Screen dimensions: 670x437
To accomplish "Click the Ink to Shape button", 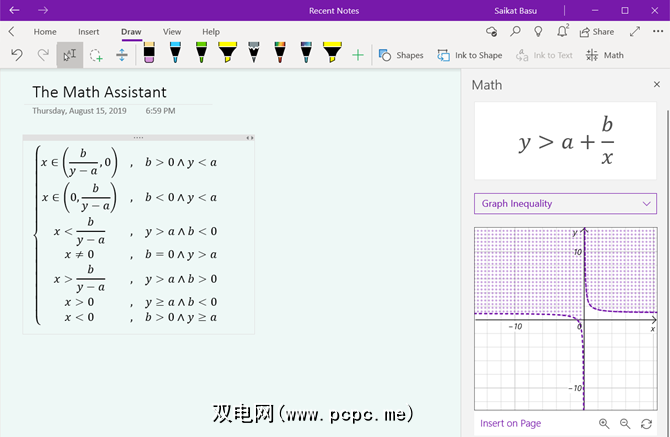I will coord(470,55).
